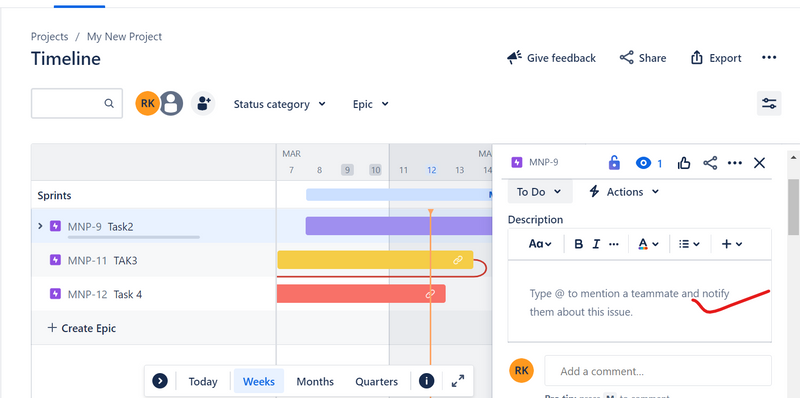This screenshot has height=398, width=800.
Task: Expand the MNP-9 Task2 row
Action: 40,226
